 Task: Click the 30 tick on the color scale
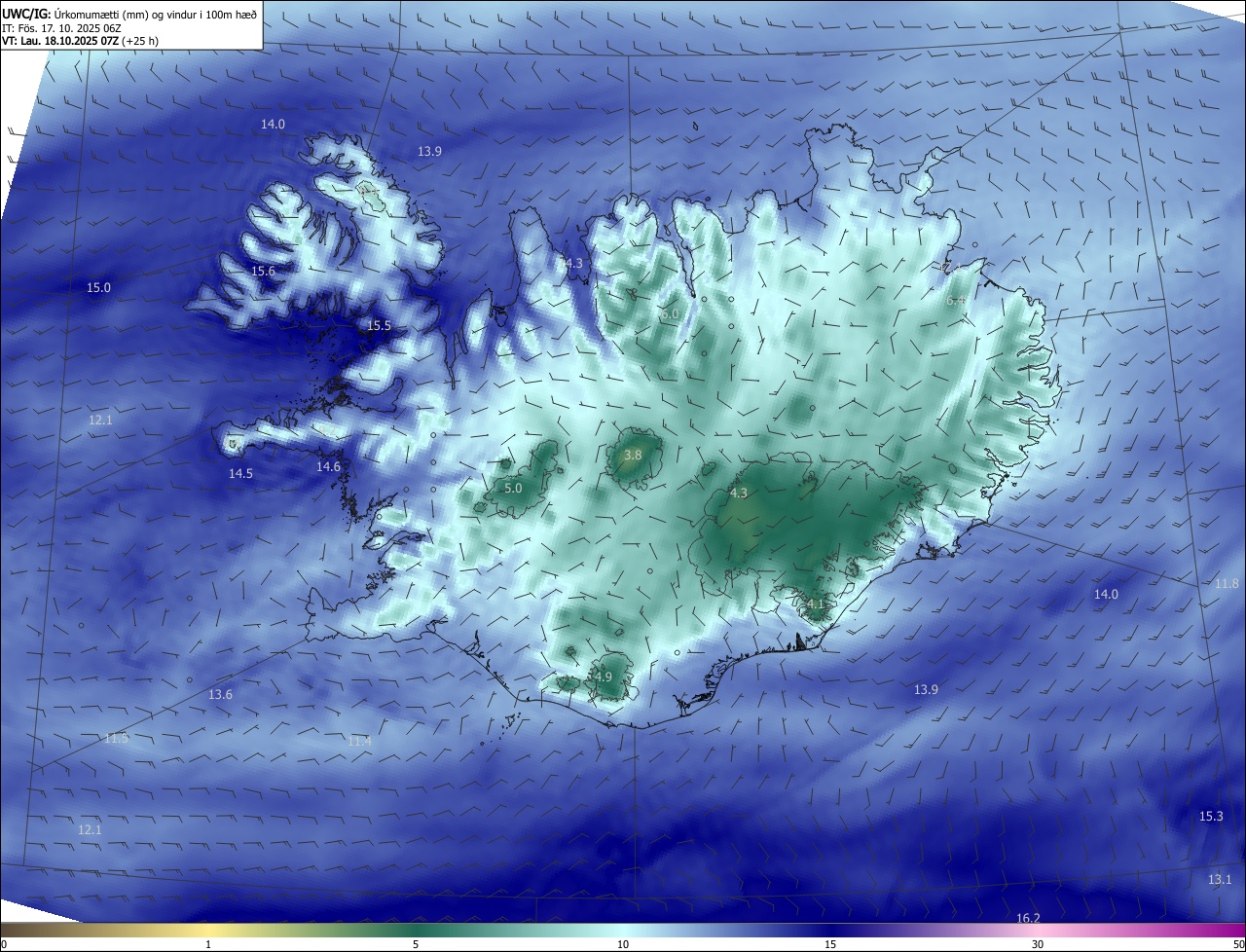pos(1038,944)
